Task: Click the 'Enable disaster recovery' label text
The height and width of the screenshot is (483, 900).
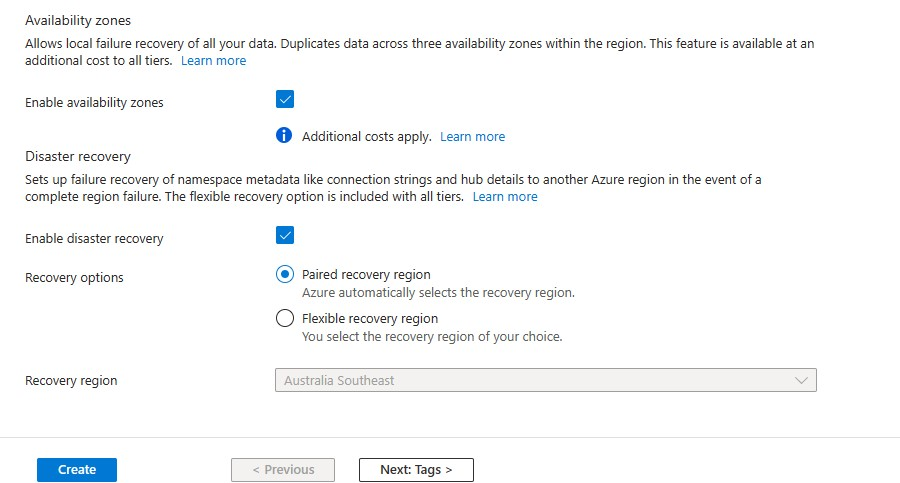Action: click(94, 239)
